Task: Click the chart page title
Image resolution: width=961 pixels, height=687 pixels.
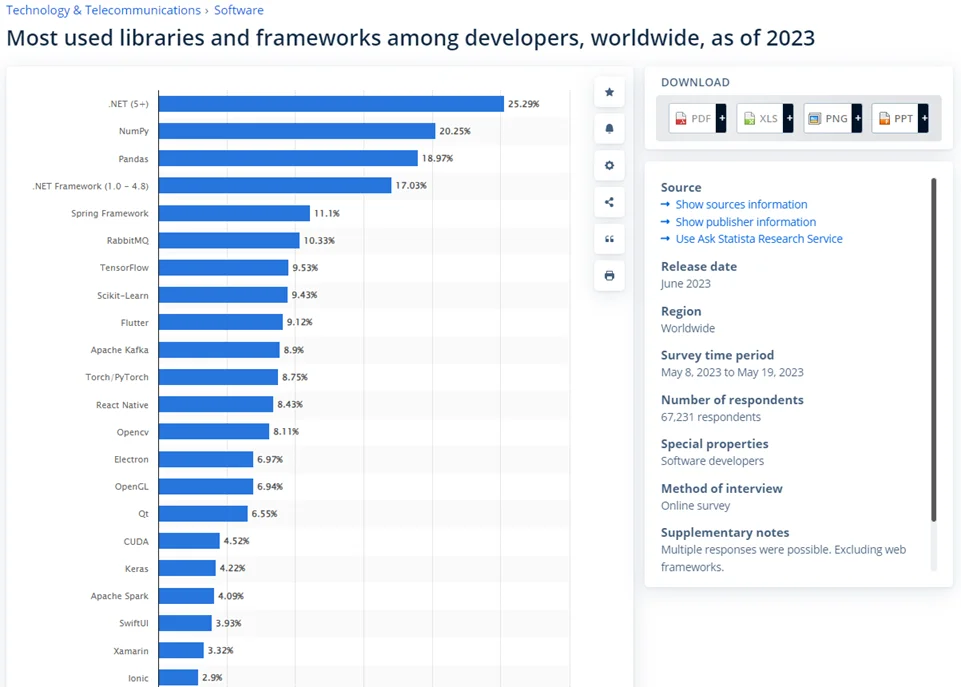Action: tap(411, 38)
